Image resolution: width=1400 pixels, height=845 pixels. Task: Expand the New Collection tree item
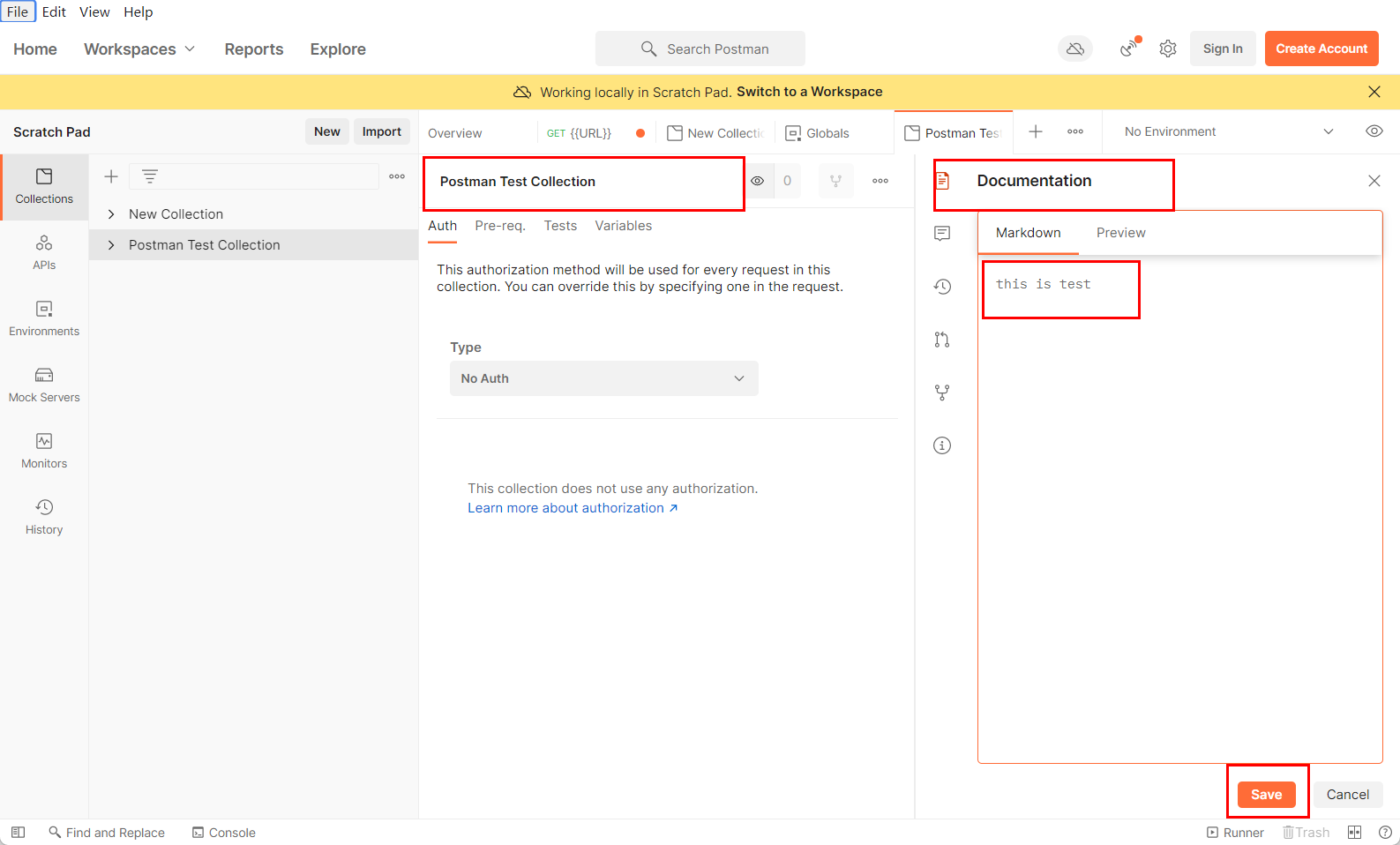click(x=111, y=214)
